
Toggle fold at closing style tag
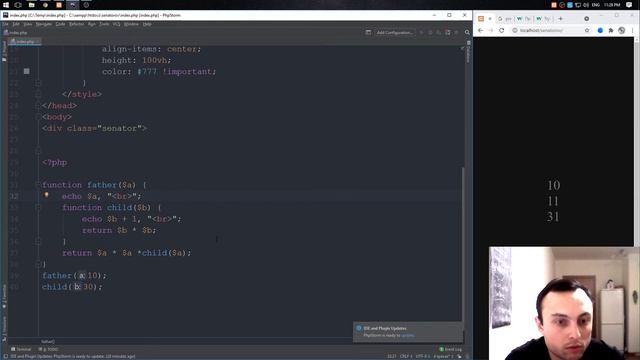pyautogui.click(x=38, y=94)
